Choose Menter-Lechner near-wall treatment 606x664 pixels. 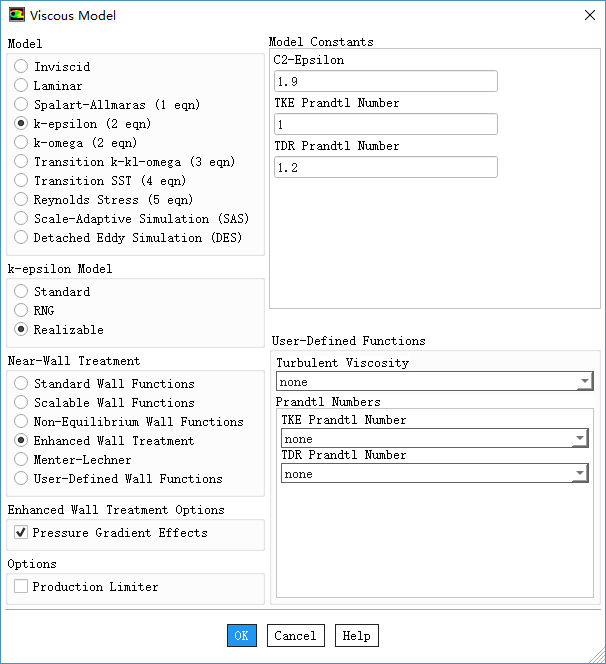[x=21, y=460]
